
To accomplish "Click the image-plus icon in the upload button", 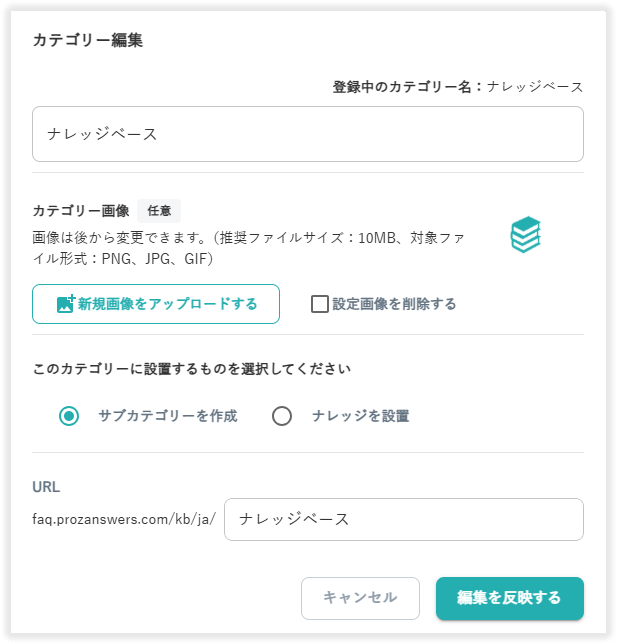I will click(x=65, y=304).
